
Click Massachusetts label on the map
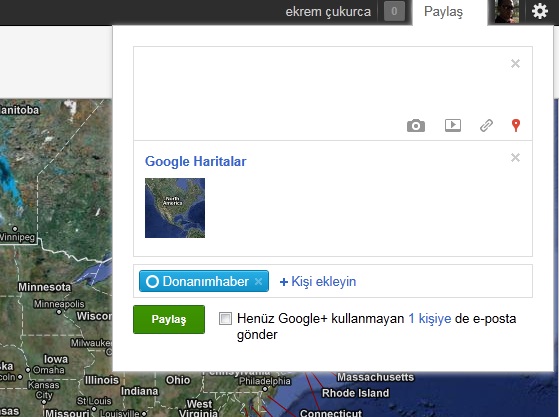coord(375,377)
